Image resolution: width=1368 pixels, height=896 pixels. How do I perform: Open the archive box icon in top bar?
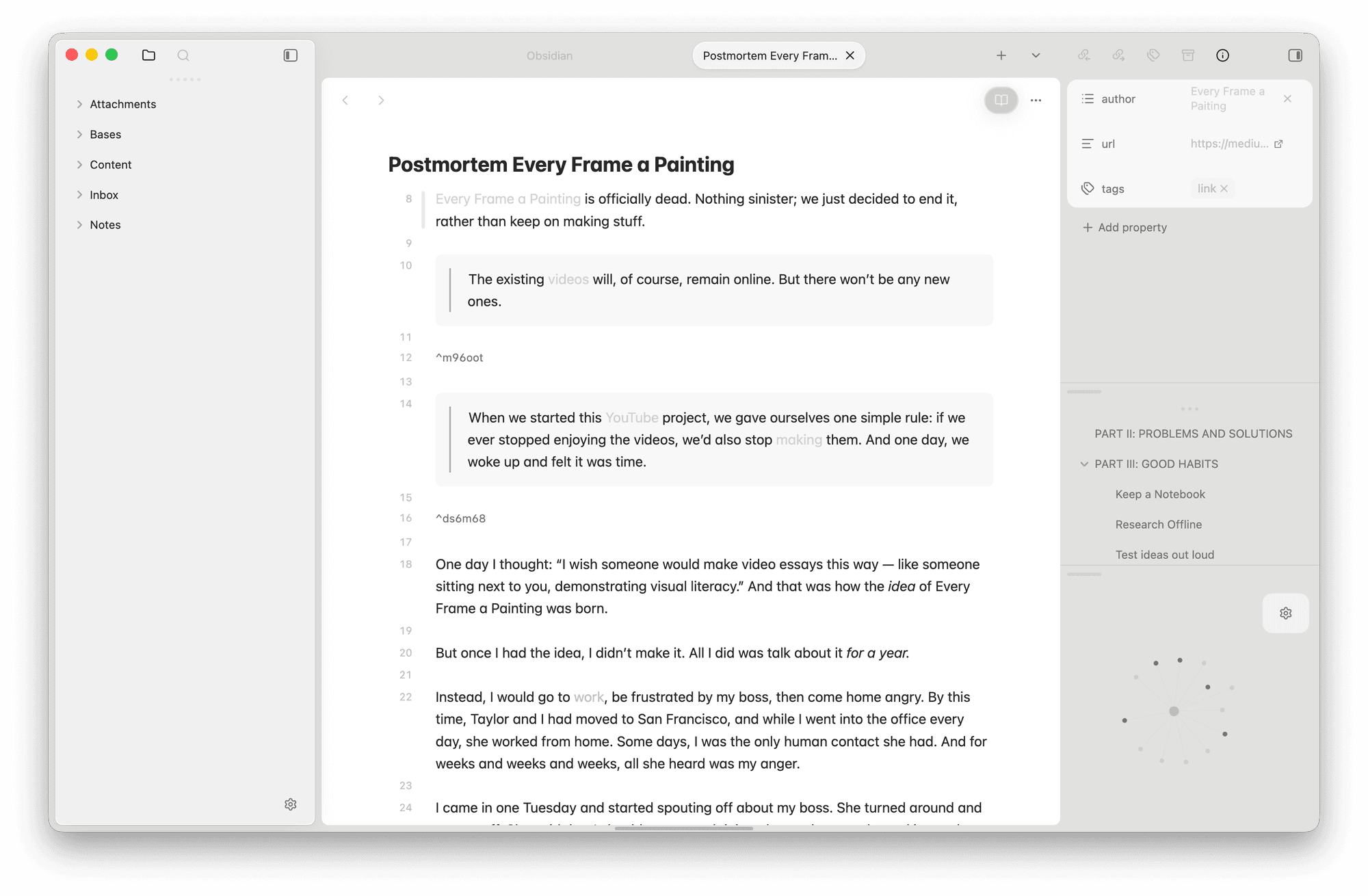click(x=1188, y=55)
